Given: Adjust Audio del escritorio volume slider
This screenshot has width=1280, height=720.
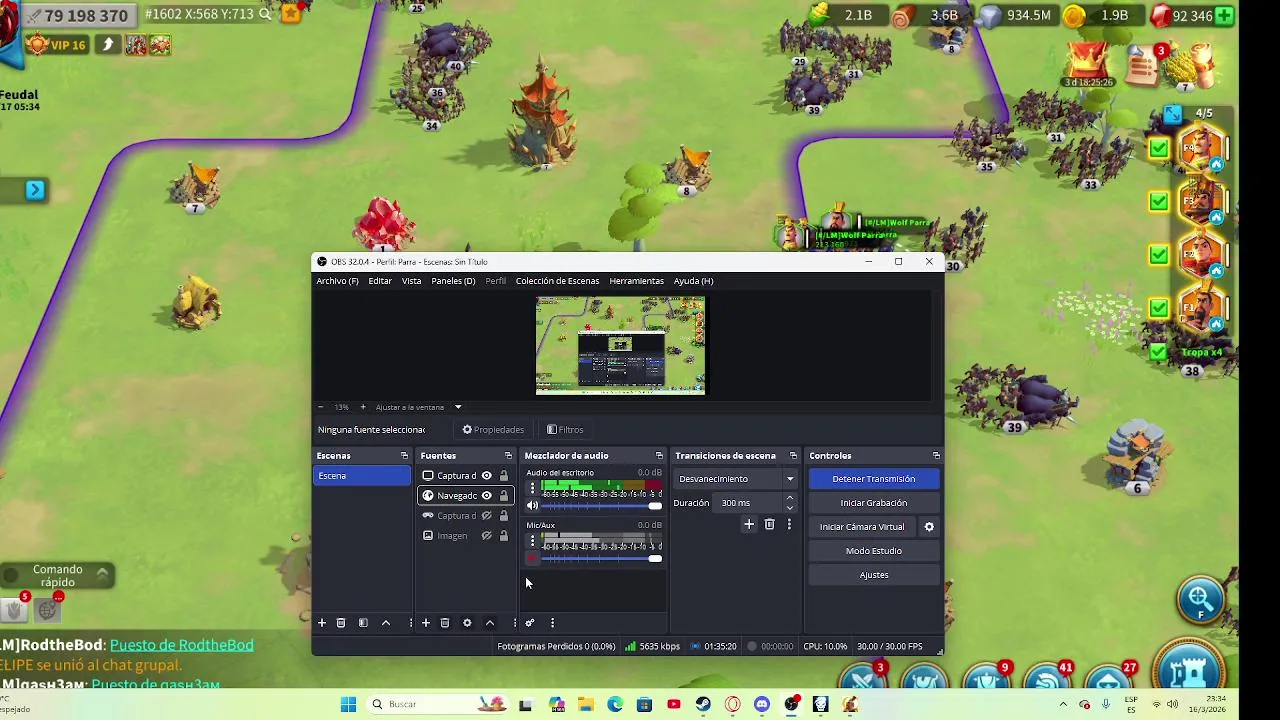Looking at the screenshot, I should [x=601, y=506].
